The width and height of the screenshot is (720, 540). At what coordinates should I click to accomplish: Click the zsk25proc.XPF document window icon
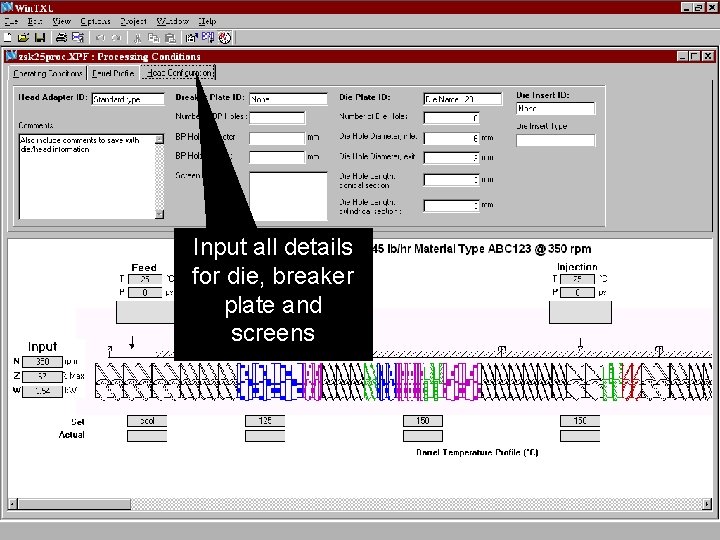pos(11,56)
